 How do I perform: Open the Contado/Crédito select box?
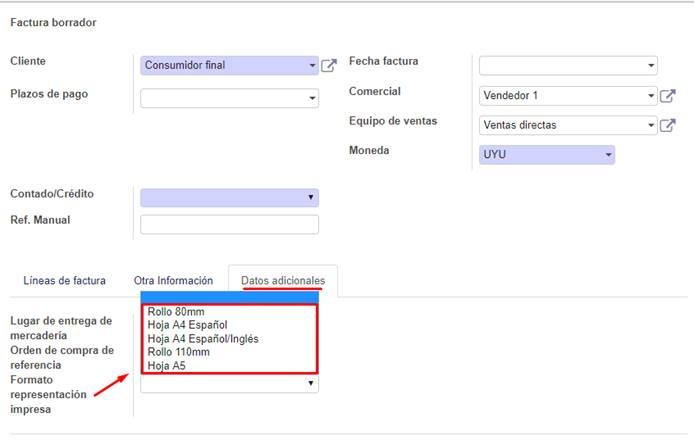[x=229, y=197]
